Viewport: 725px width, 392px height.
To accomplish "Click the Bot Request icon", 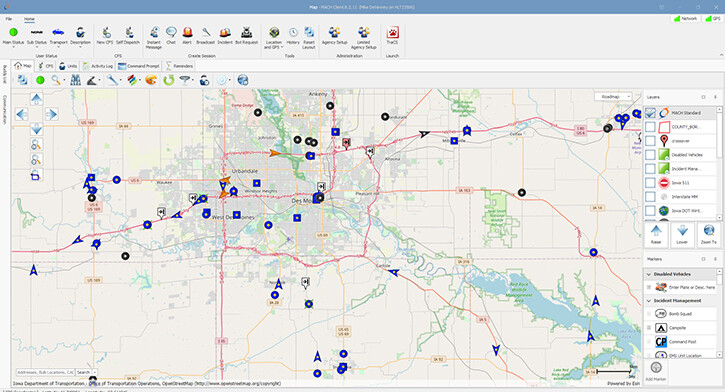I will tap(246, 36).
